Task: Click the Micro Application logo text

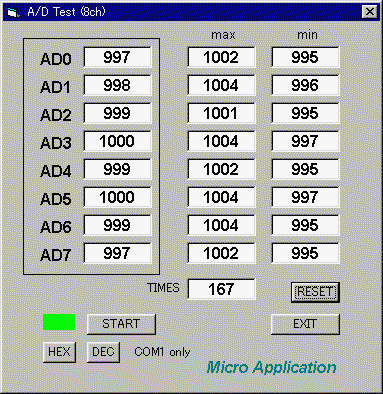Action: 271,368
